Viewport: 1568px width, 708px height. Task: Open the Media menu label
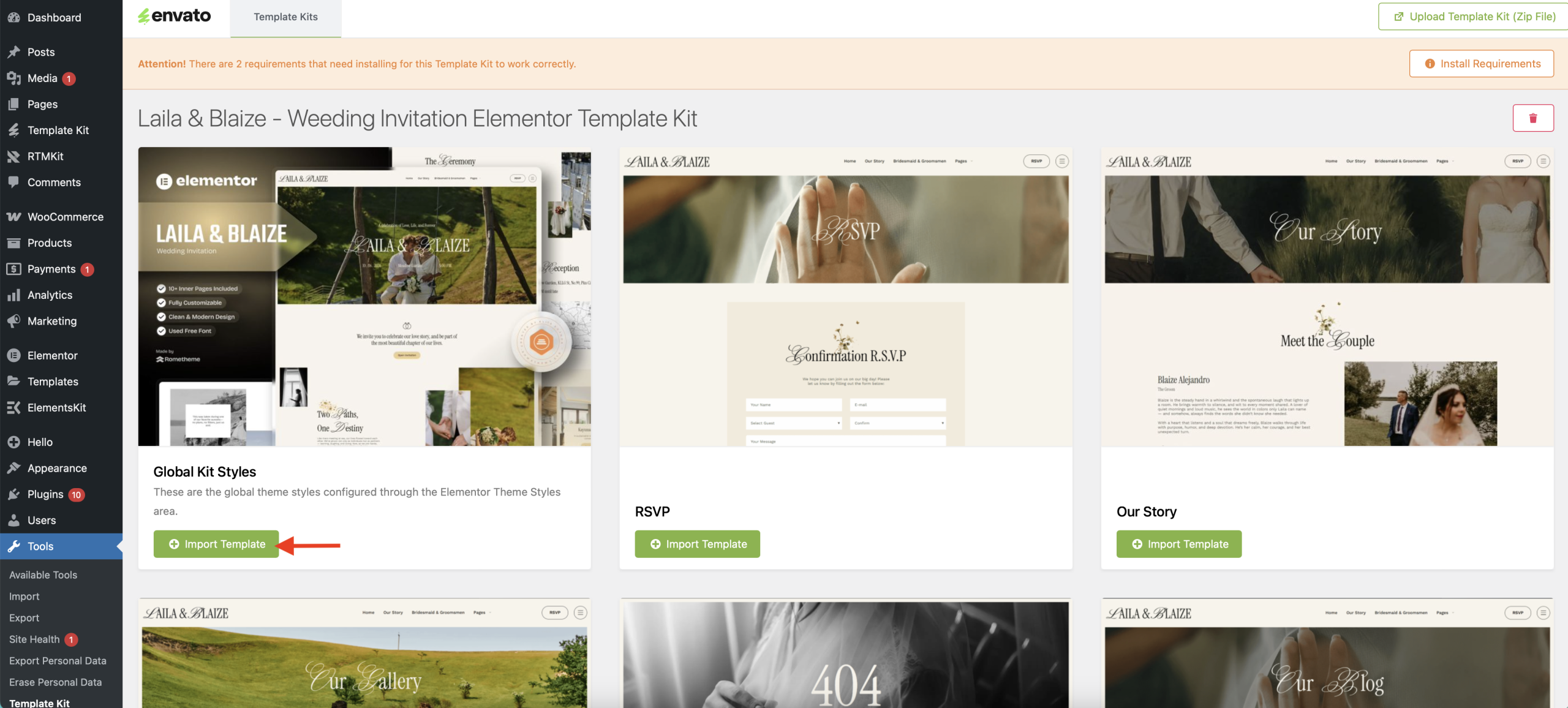(42, 78)
